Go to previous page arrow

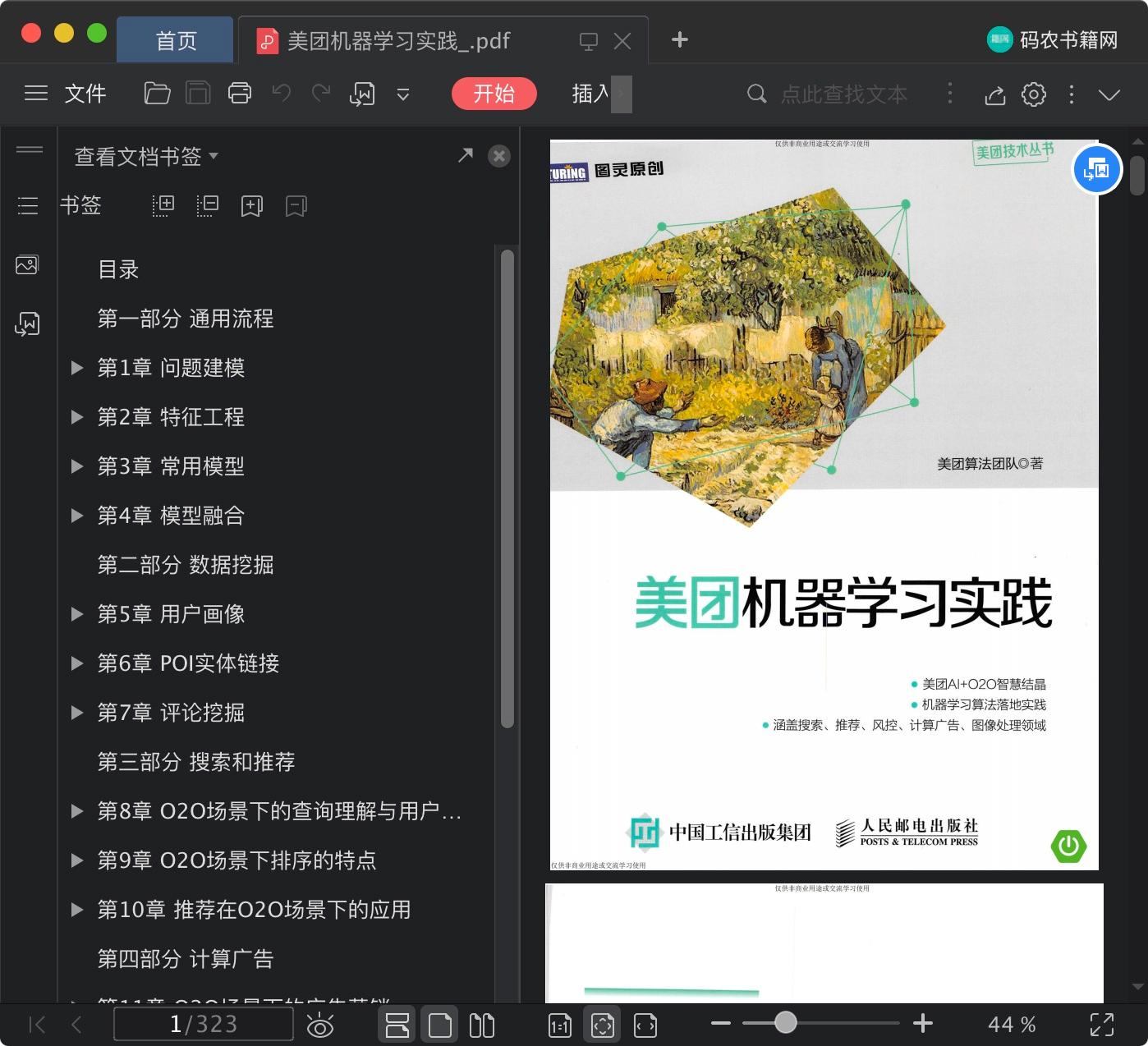[76, 1024]
